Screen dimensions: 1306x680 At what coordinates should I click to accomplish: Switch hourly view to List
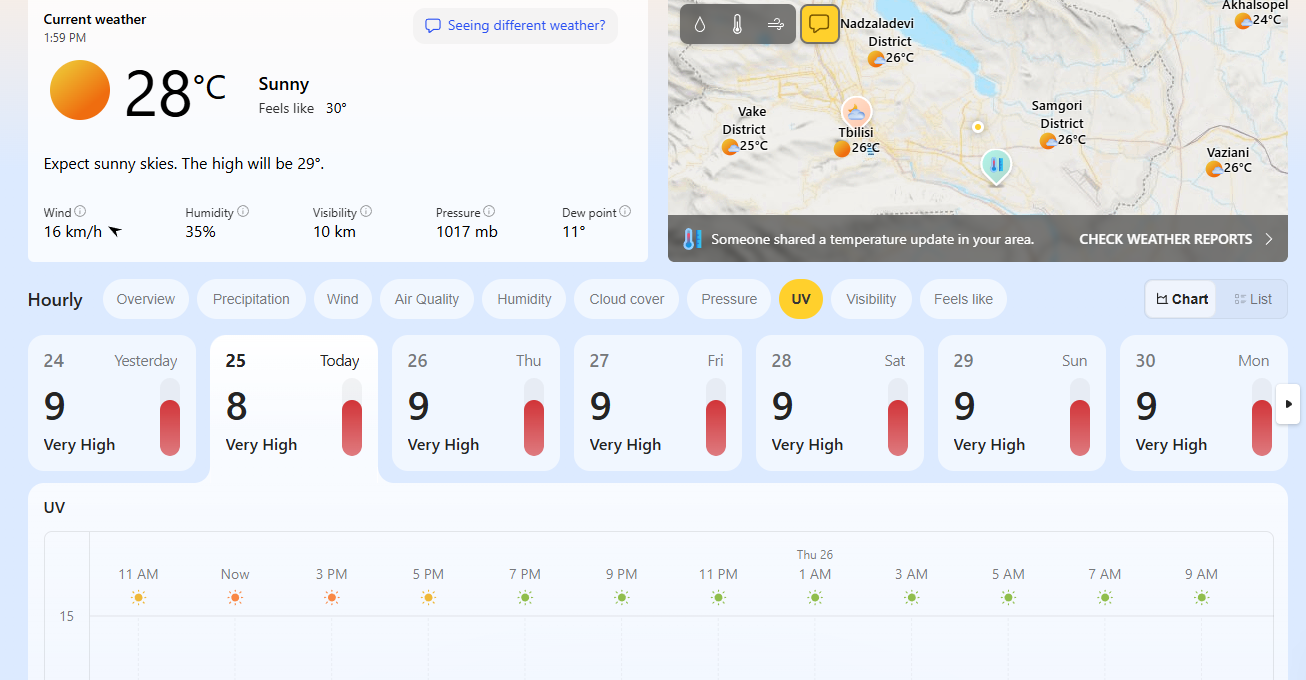point(1253,299)
